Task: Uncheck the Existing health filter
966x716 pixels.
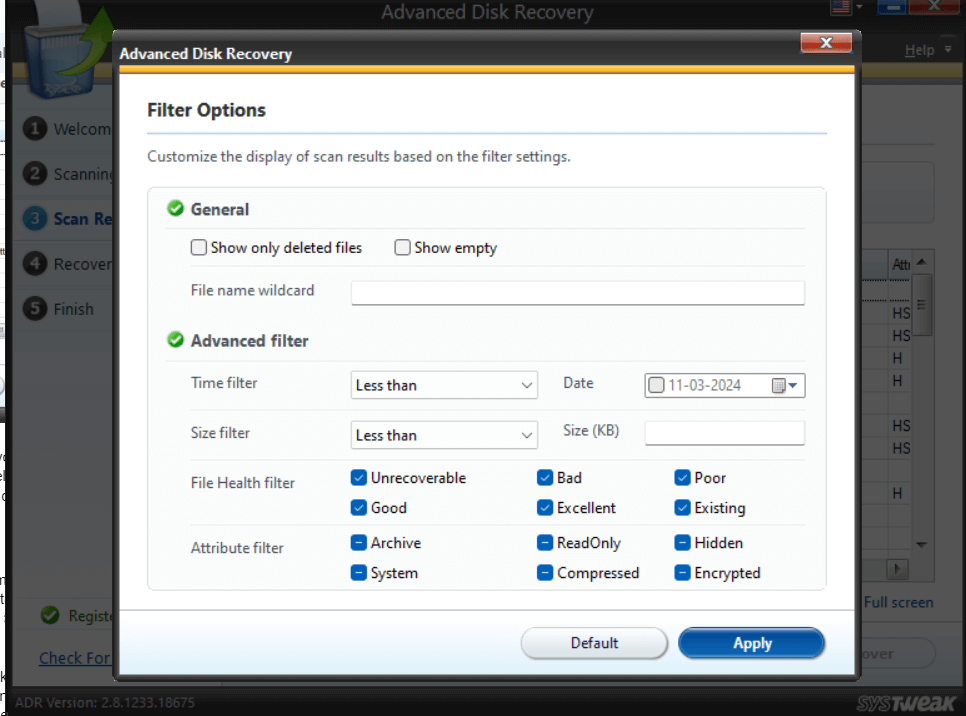Action: pos(682,508)
